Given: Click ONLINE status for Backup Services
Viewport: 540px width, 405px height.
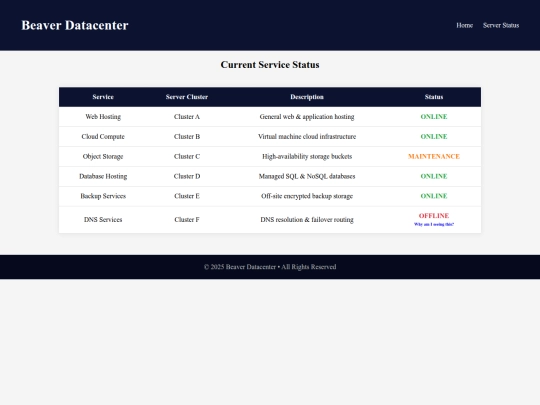Looking at the screenshot, I should point(434,196).
